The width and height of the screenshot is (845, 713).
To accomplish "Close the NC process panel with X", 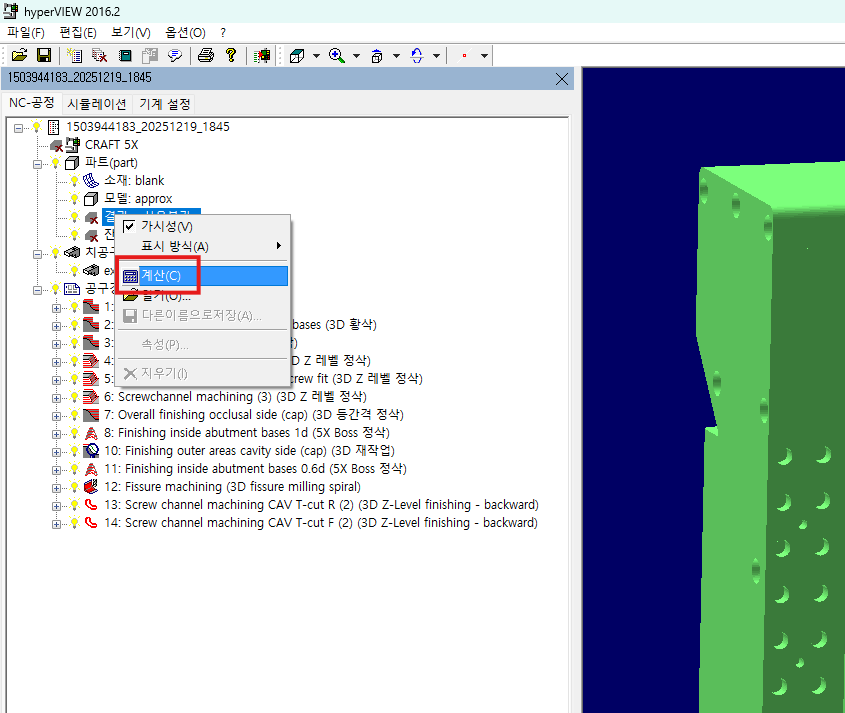I will 562,79.
